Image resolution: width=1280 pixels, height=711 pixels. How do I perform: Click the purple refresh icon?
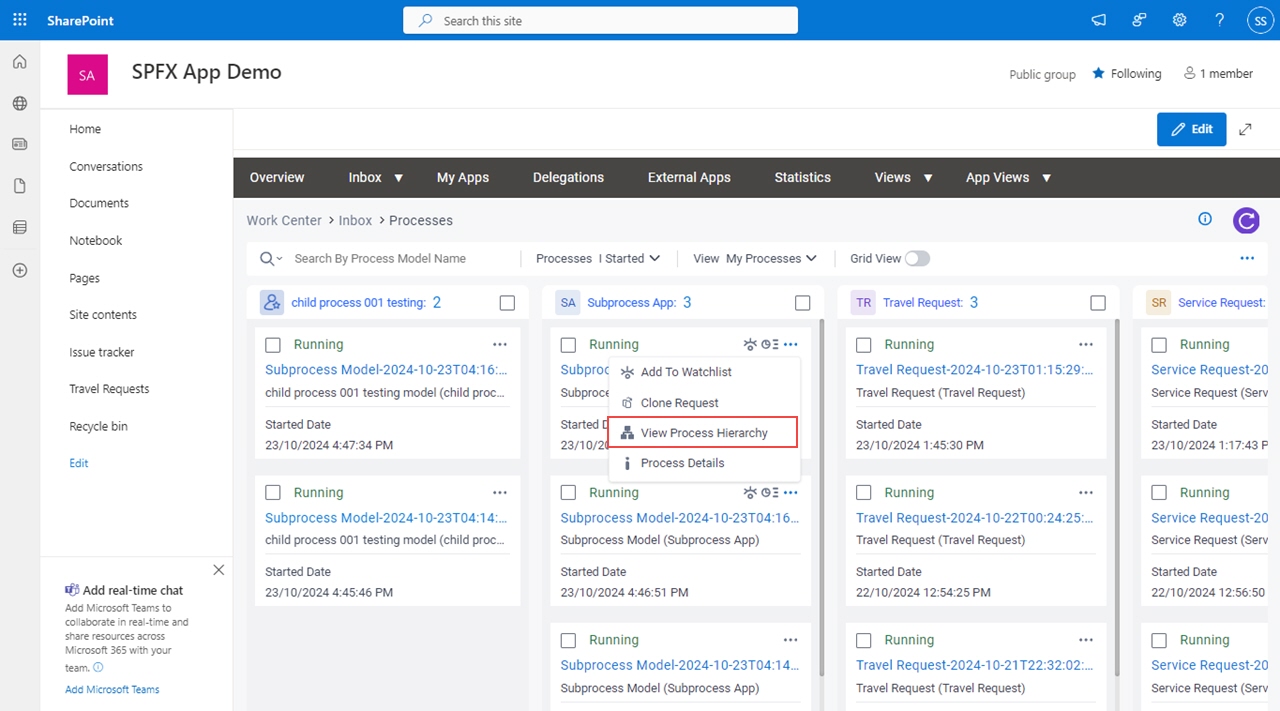coord(1246,220)
